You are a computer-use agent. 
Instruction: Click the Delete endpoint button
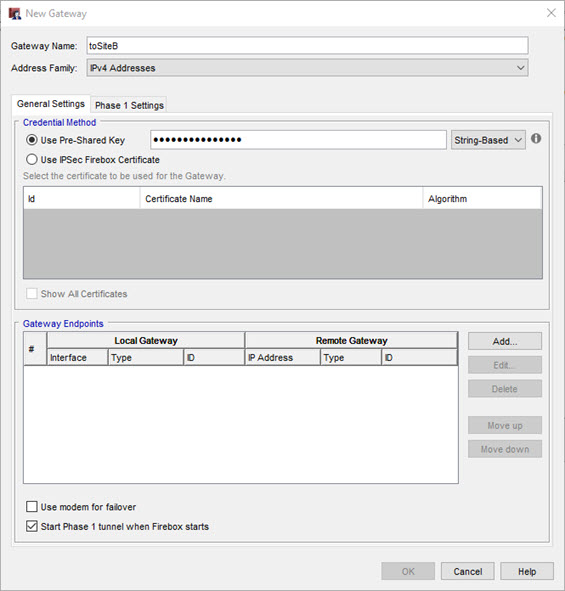pos(505,389)
